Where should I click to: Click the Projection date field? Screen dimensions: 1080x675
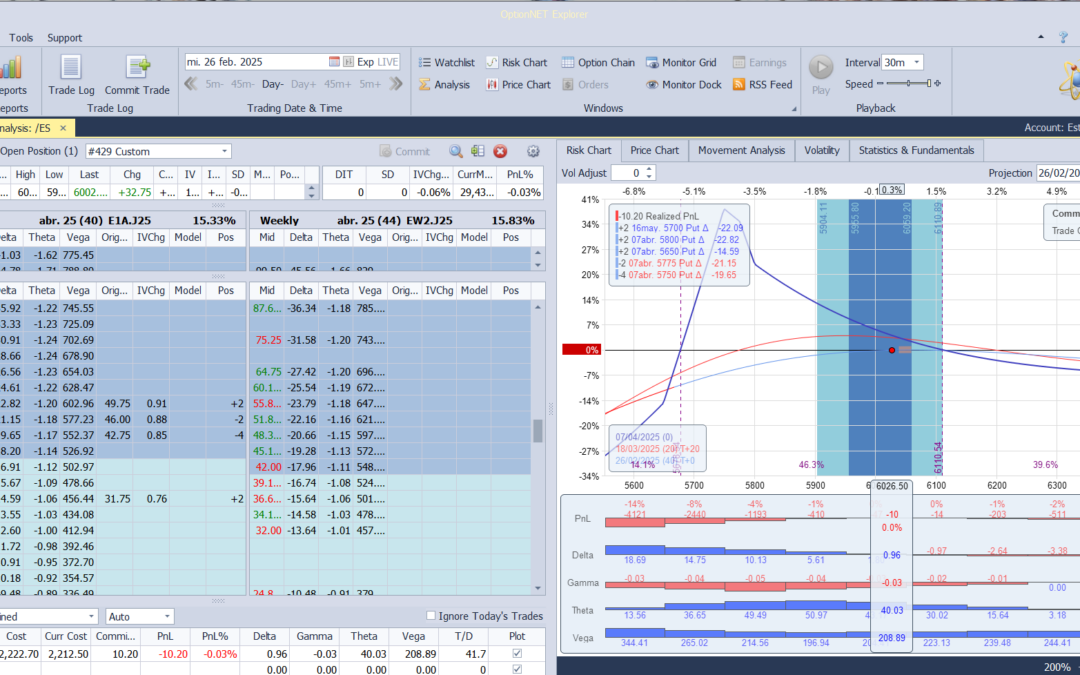point(1058,173)
